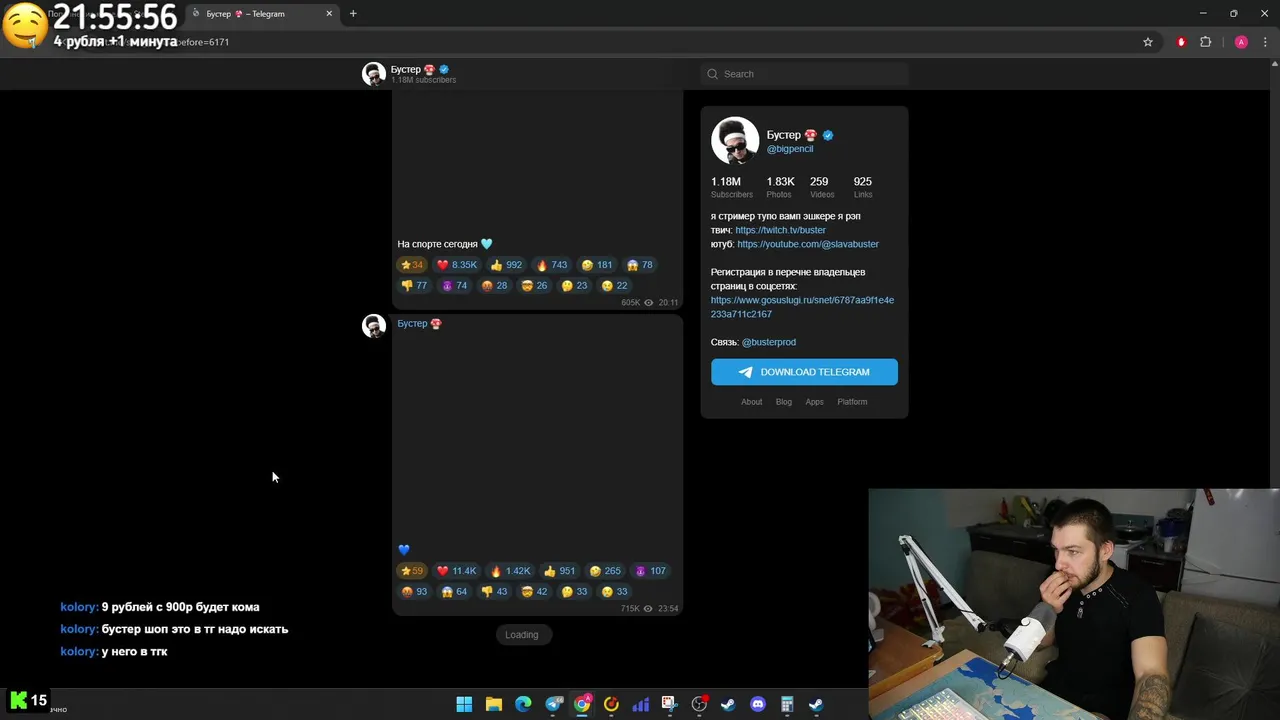Viewport: 1280px width, 720px height.
Task: Click the nerd face reaction with 26
Action: [534, 286]
